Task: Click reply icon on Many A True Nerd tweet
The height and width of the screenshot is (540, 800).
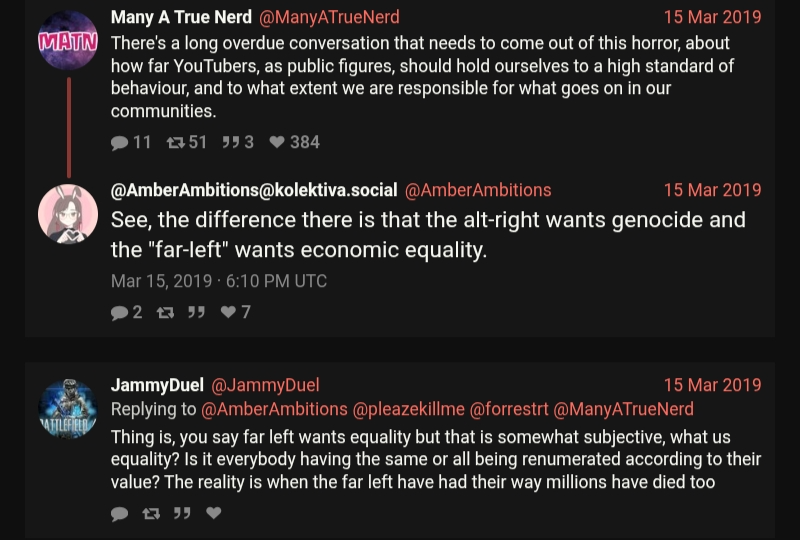Action: click(x=120, y=143)
